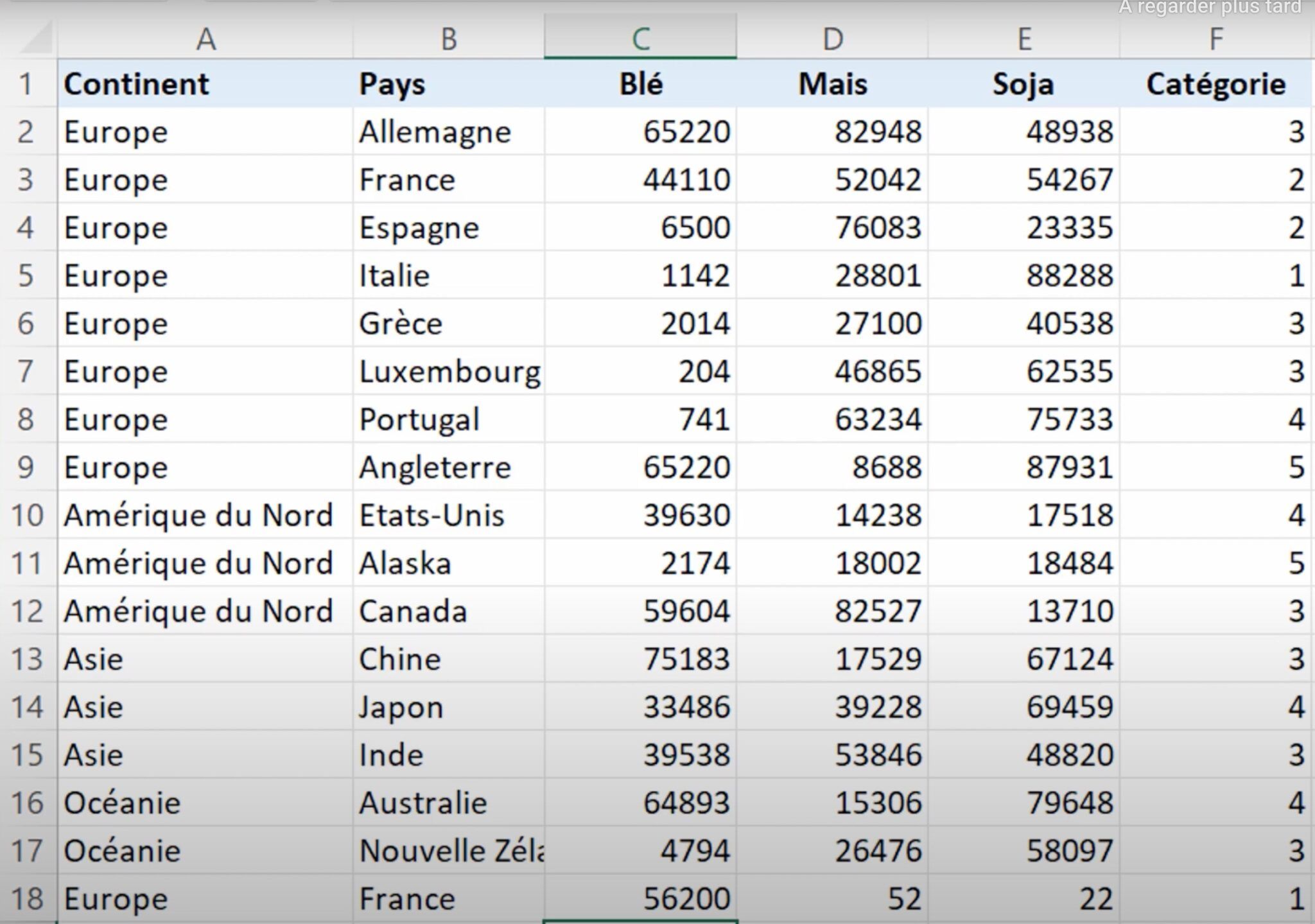Click row number 9 to select Angleterre row
Viewport: 1315px width, 924px height.
(x=27, y=467)
